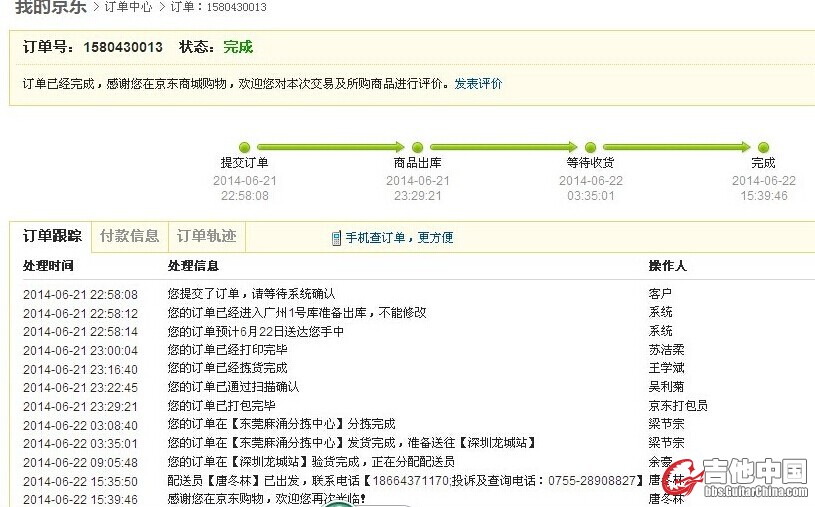Switch to the 付款信息 tab
This screenshot has width=815, height=507.
pyautogui.click(x=129, y=236)
